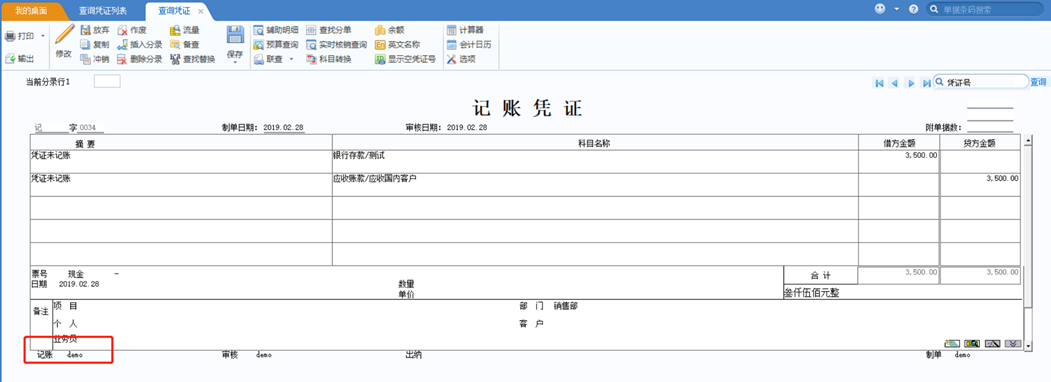Click the 作废 void voucher icon
Viewport: 1051px width, 382px height.
pyautogui.click(x=123, y=30)
